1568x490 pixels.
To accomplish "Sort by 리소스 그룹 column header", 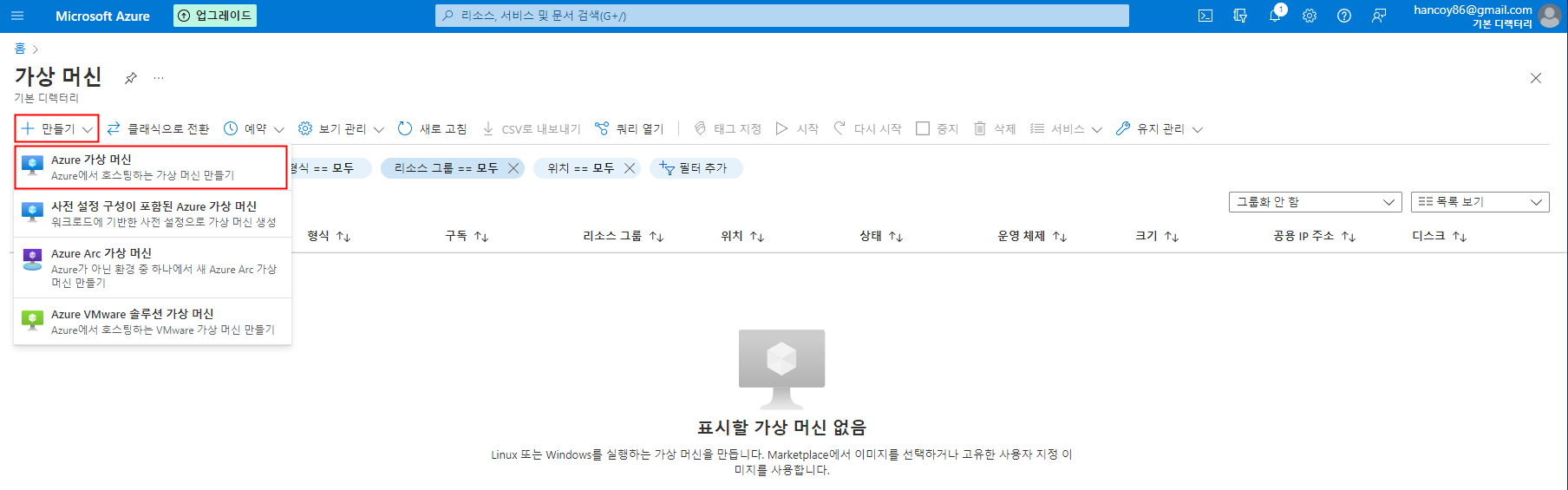I will [x=623, y=236].
